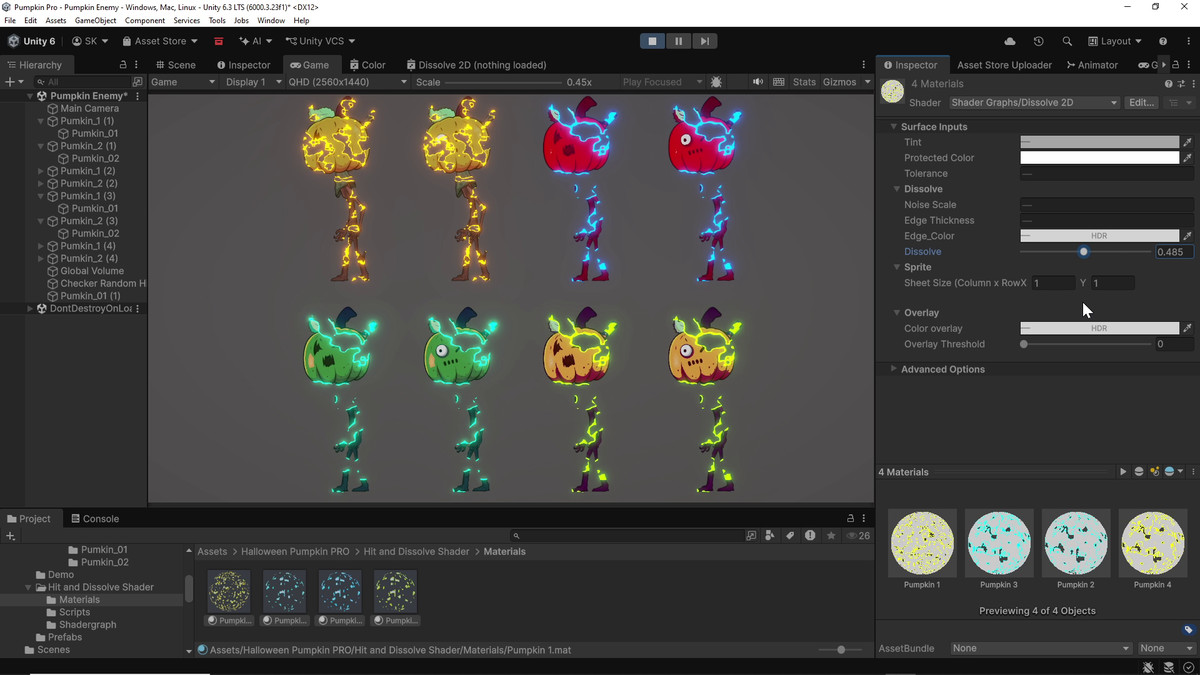Open the undo history icon
Image resolution: width=1200 pixels, height=675 pixels.
(x=1039, y=41)
